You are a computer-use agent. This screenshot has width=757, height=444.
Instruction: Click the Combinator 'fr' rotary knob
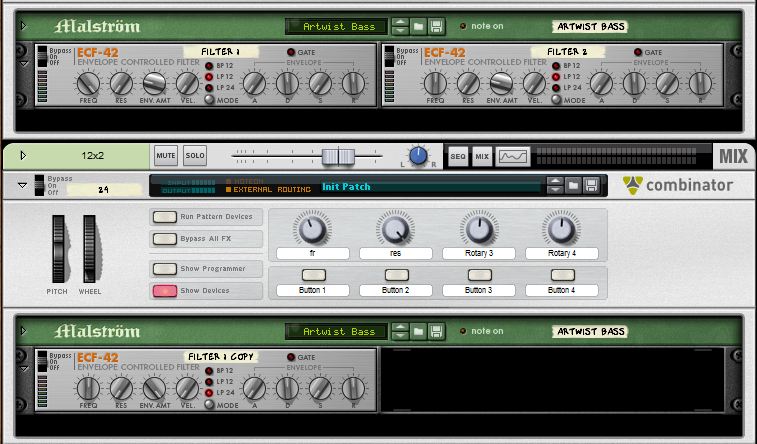312,230
